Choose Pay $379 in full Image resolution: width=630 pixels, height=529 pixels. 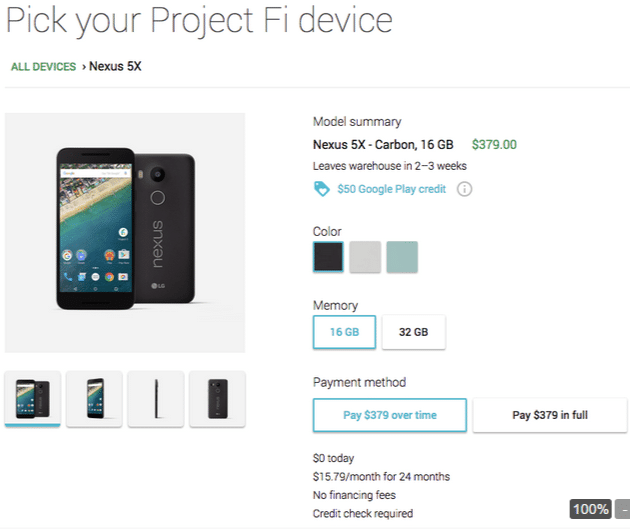pos(550,415)
